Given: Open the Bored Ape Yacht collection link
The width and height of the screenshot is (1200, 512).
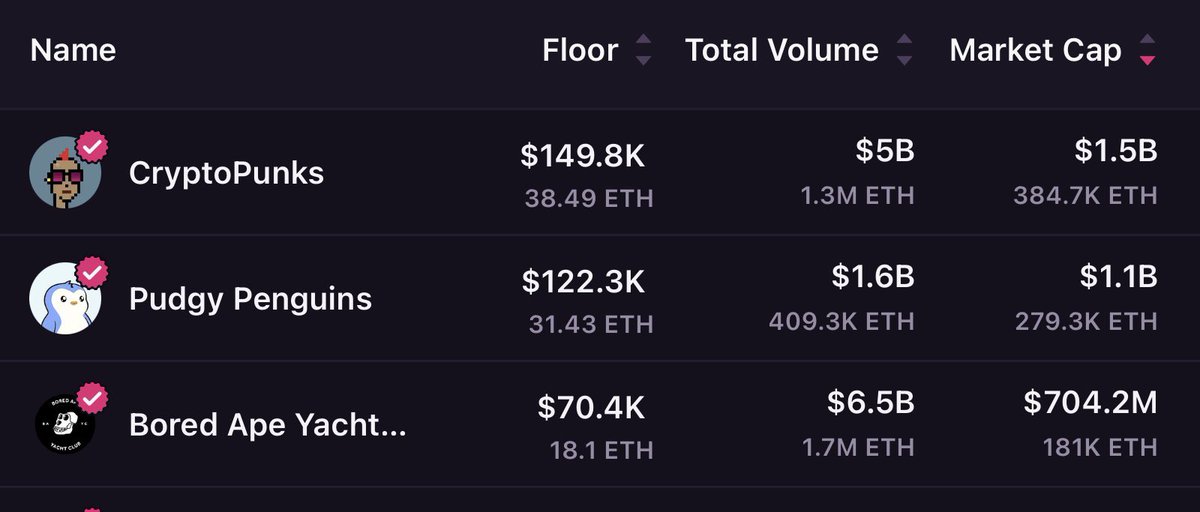Looking at the screenshot, I should pos(268,425).
